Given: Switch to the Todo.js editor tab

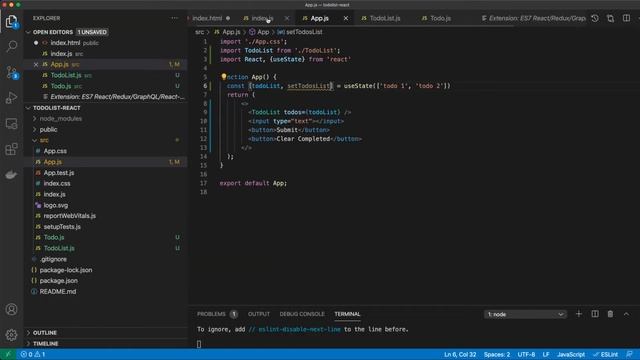Looking at the screenshot, I should (440, 18).
